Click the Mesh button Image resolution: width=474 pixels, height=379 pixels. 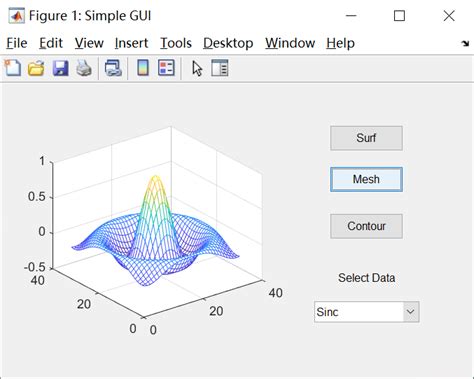point(366,179)
